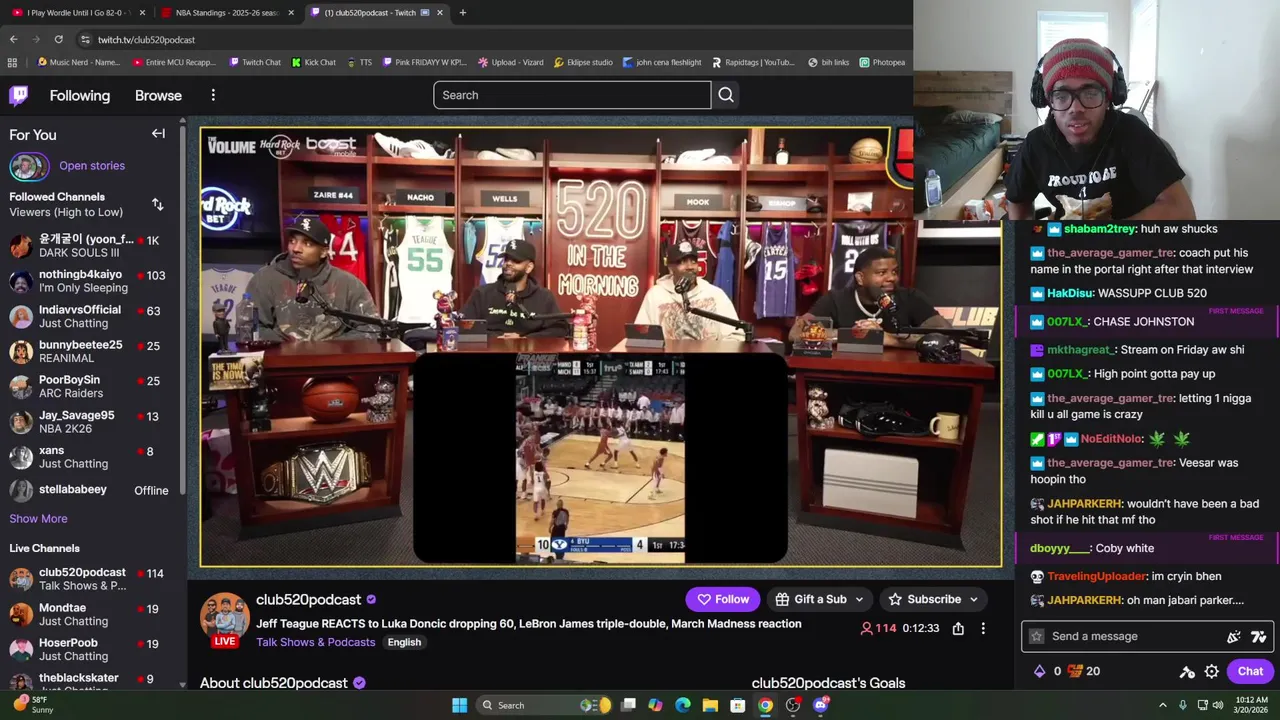The height and width of the screenshot is (720, 1280).
Task: Click the star icon in chat input
Action: click(x=1037, y=636)
